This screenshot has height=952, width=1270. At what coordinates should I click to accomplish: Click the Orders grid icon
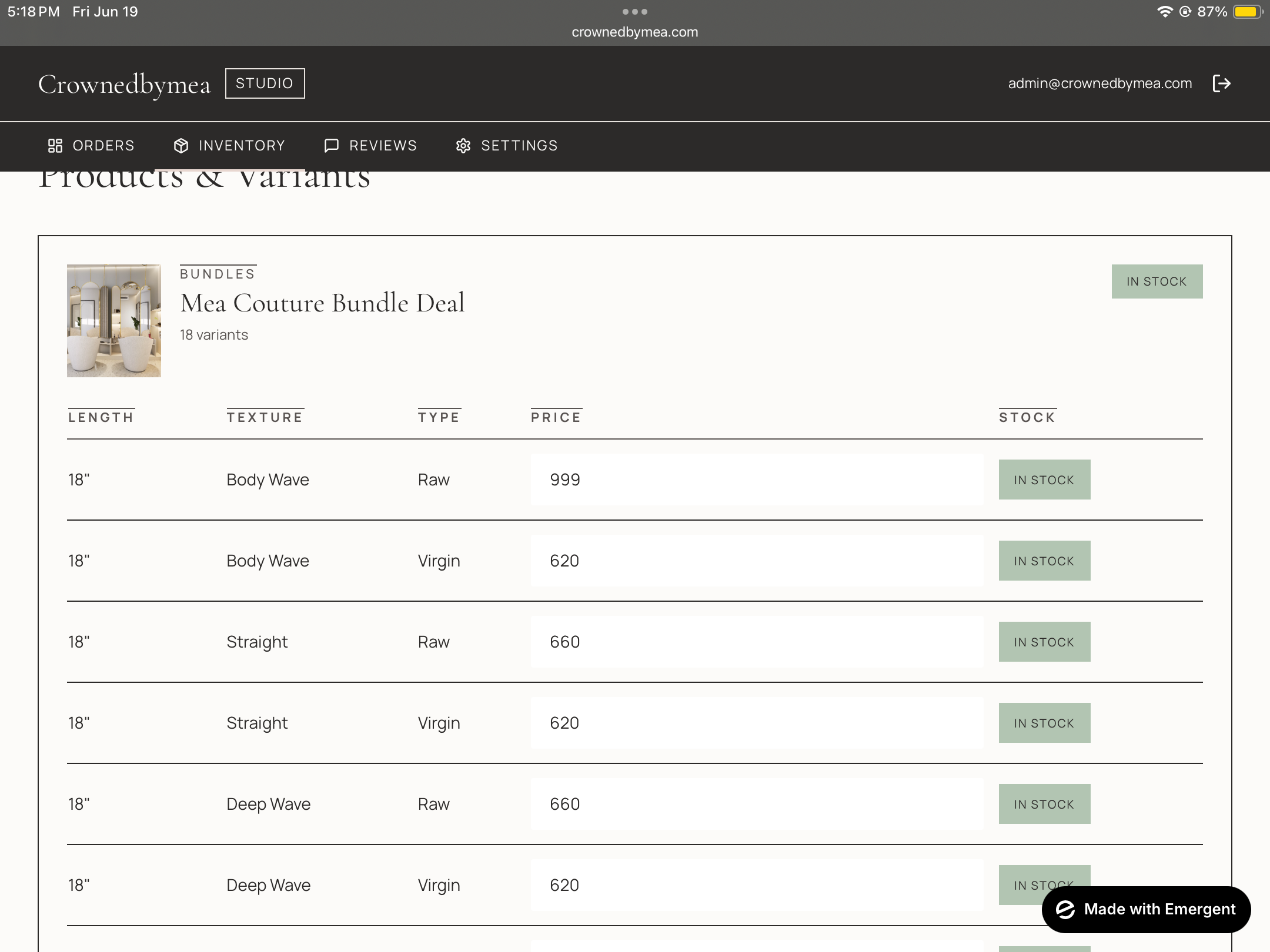click(55, 146)
